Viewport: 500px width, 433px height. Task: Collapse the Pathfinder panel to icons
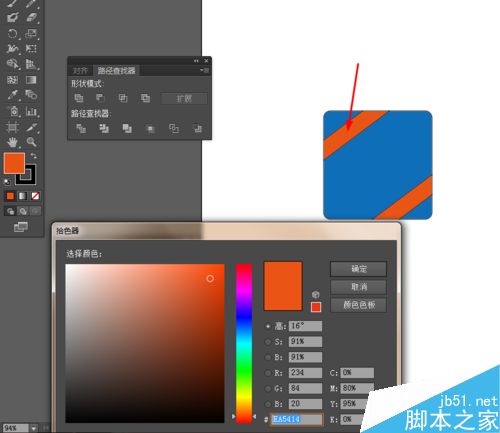[x=196, y=61]
